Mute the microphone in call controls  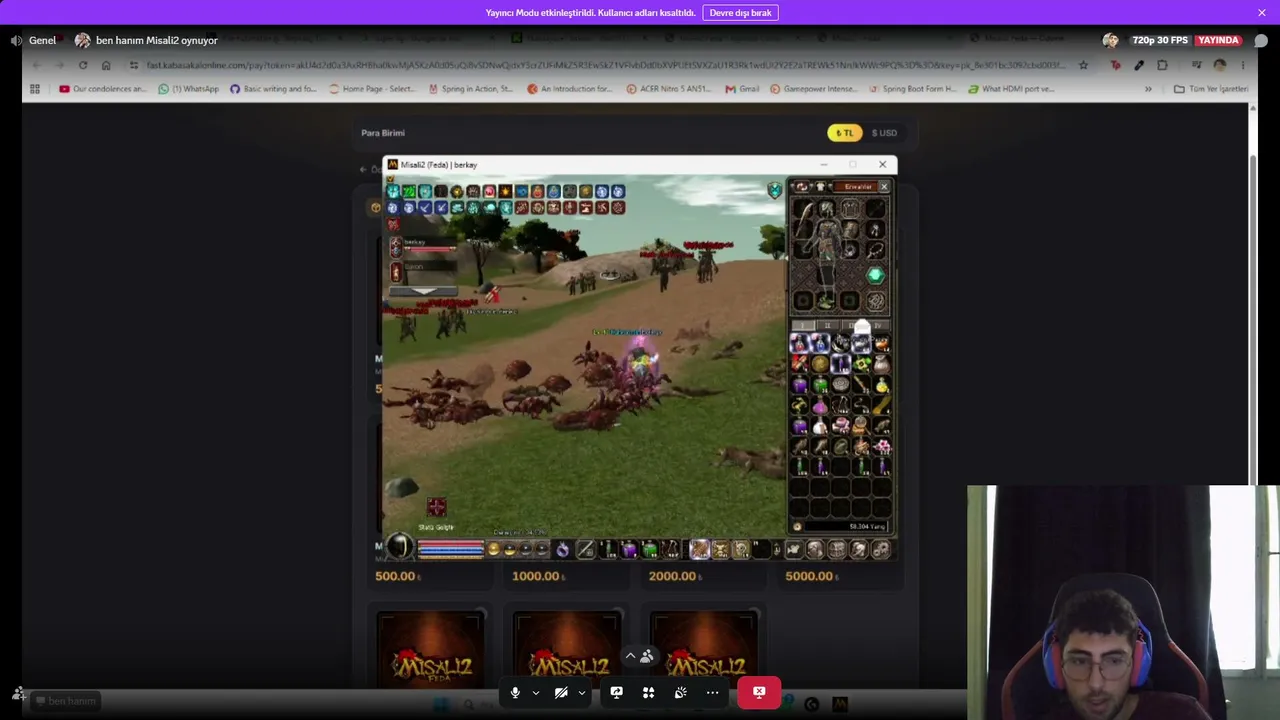pyautogui.click(x=515, y=692)
